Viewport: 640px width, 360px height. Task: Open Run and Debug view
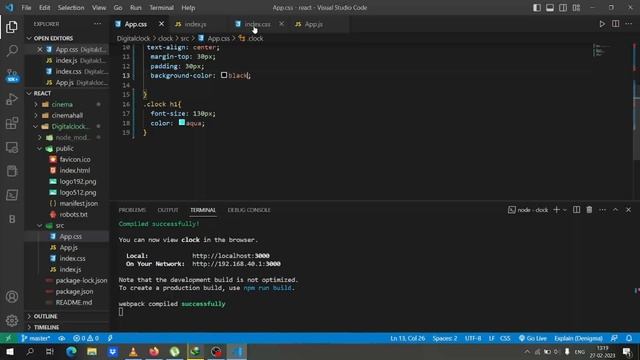12,99
